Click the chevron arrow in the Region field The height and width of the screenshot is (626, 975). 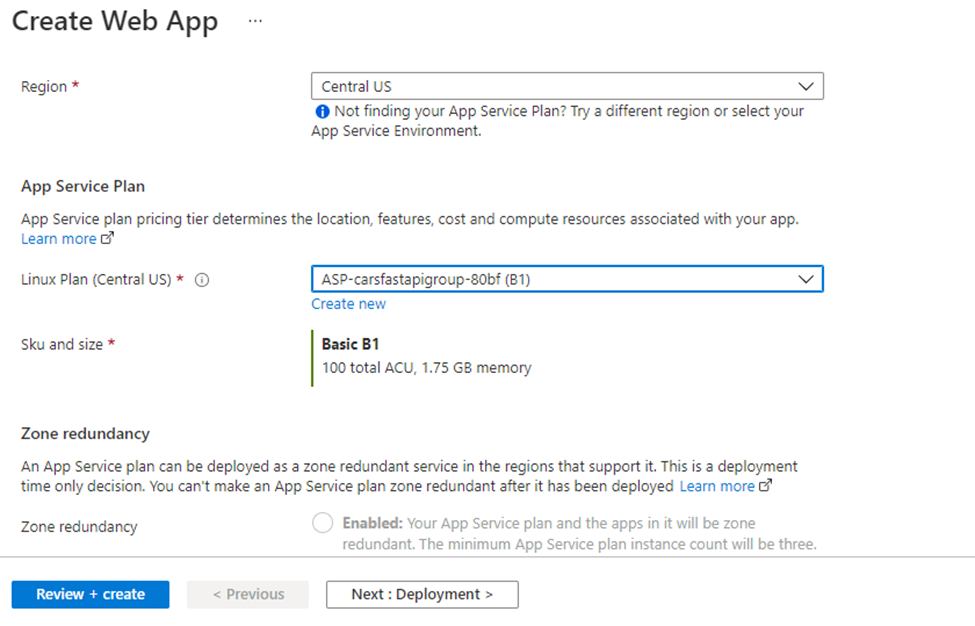[x=806, y=86]
